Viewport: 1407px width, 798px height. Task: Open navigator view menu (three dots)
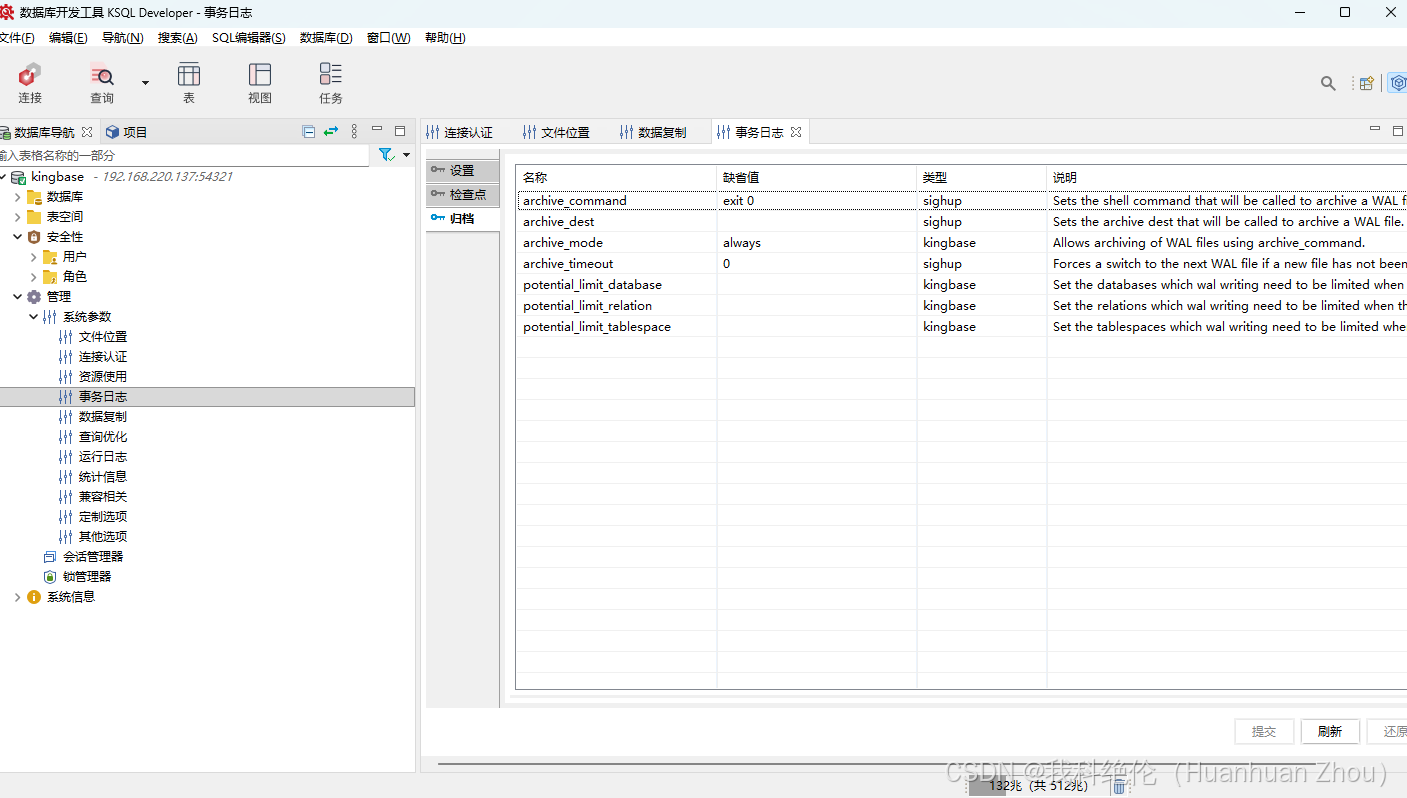(x=354, y=131)
